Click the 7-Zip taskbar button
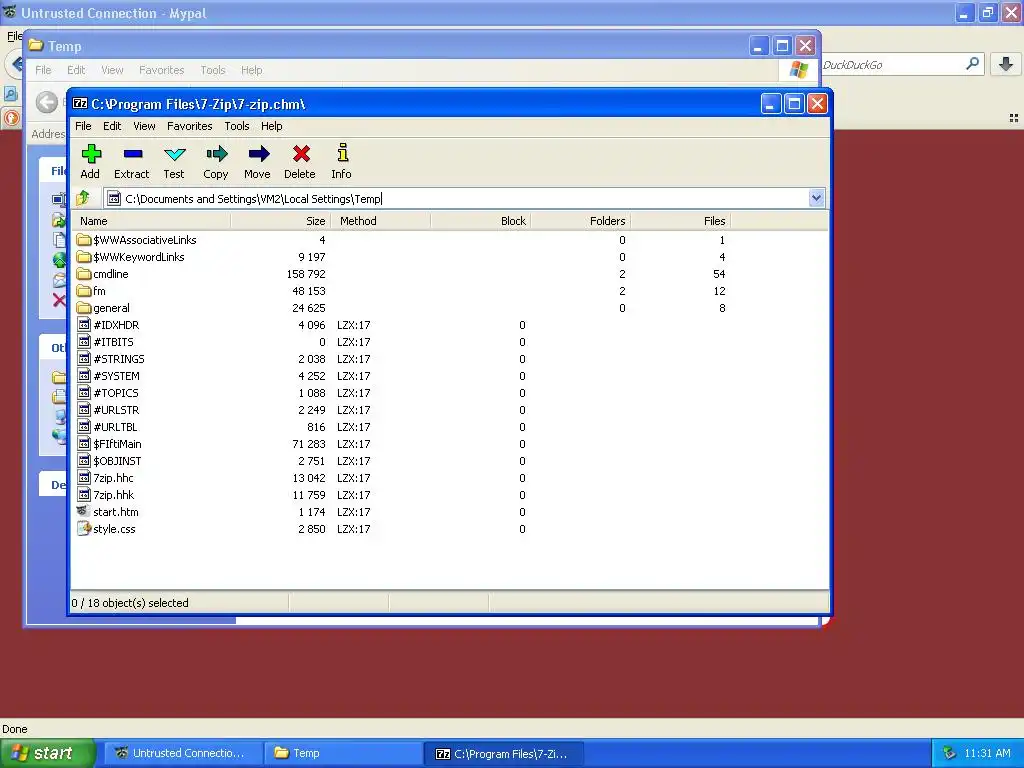 (503, 754)
